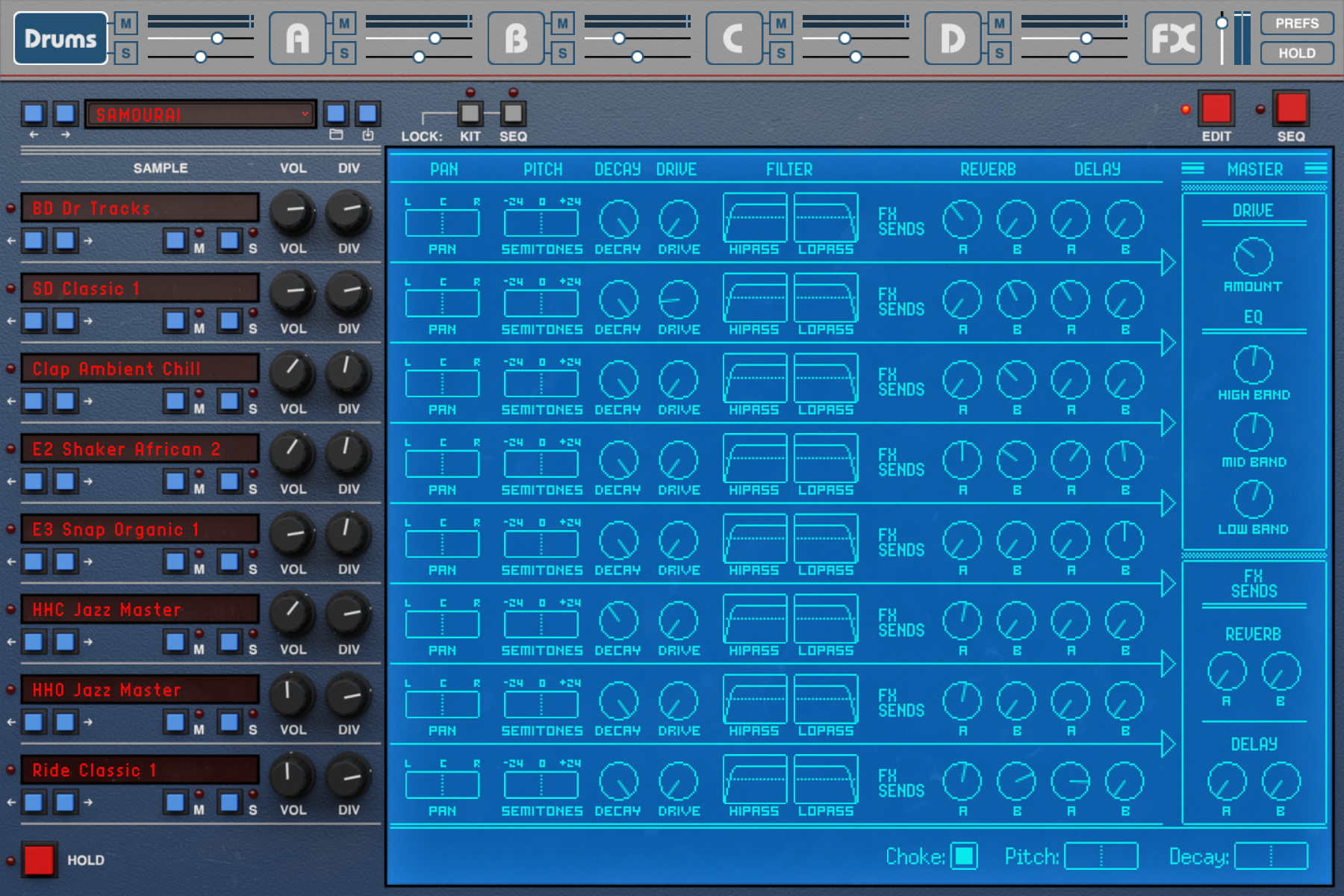The width and height of the screenshot is (1344, 896).
Task: Click the global Pitch slider at bottom
Action: (1101, 856)
